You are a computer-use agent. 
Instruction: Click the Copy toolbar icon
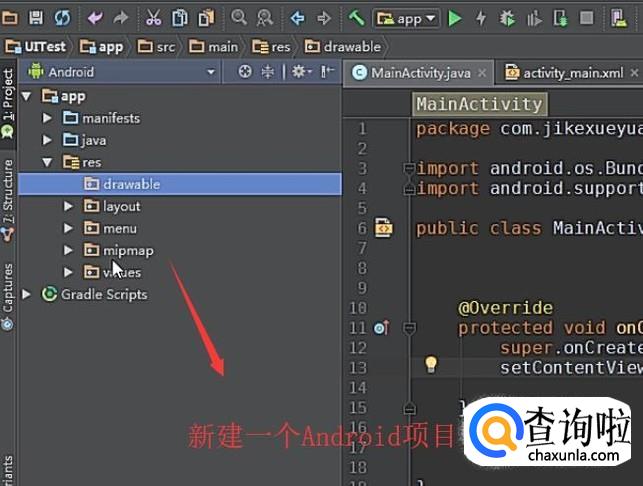[180, 18]
